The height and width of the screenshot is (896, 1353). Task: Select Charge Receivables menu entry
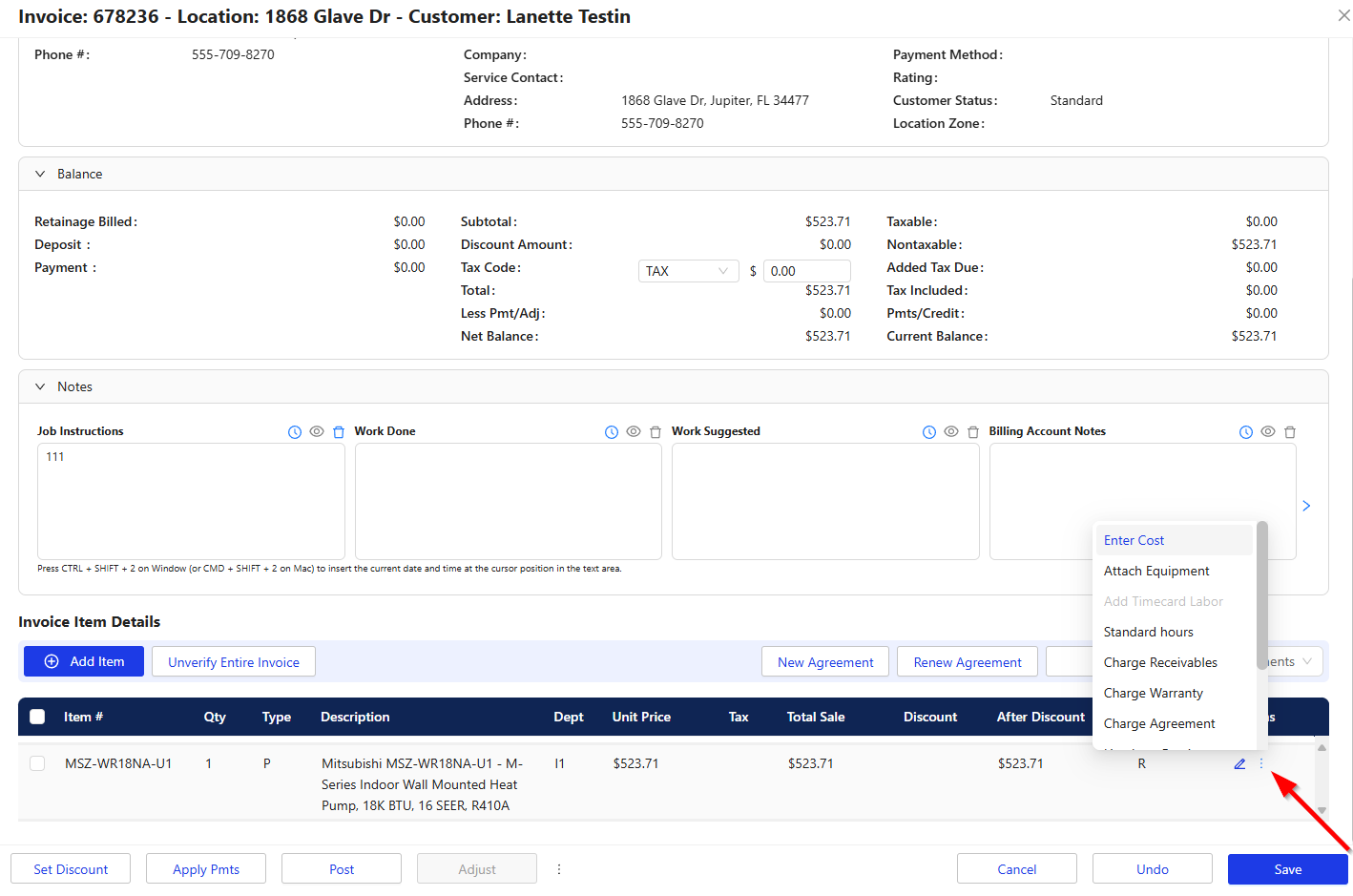coord(1174,662)
